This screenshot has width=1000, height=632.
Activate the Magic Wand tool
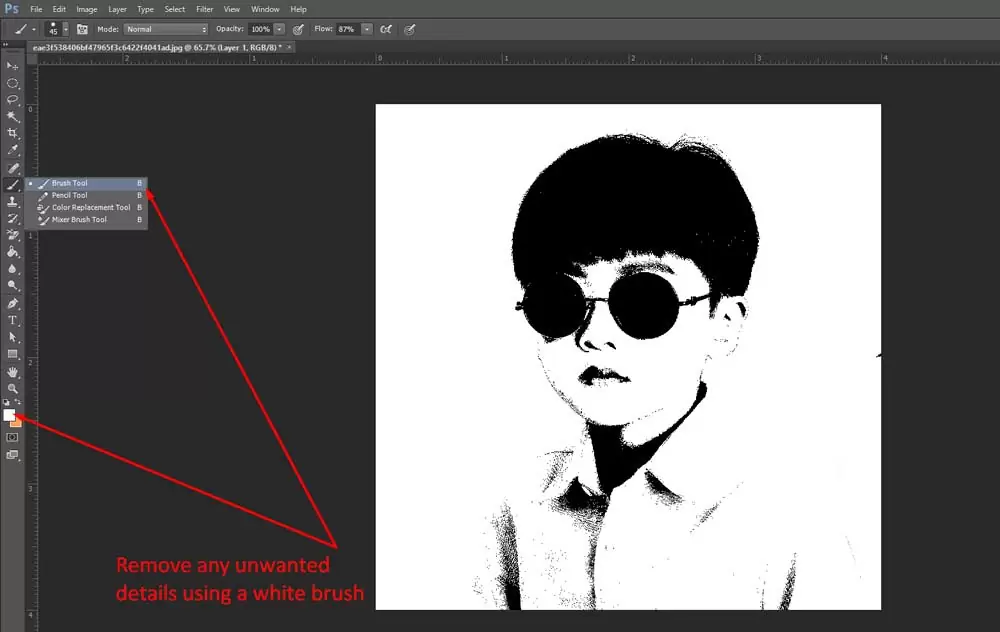[13, 117]
